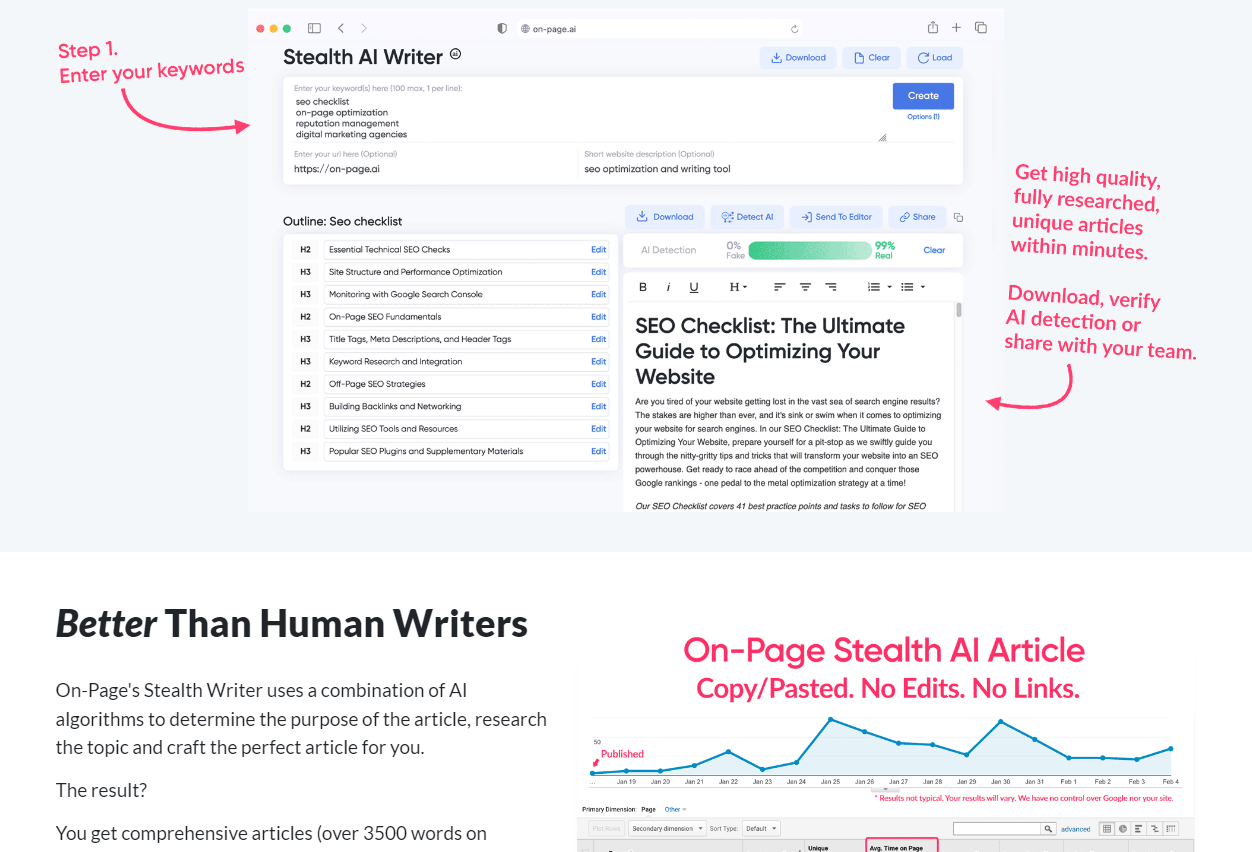Click the analytics table search field
Viewport: 1252px width, 852px height.
pyautogui.click(x=997, y=829)
